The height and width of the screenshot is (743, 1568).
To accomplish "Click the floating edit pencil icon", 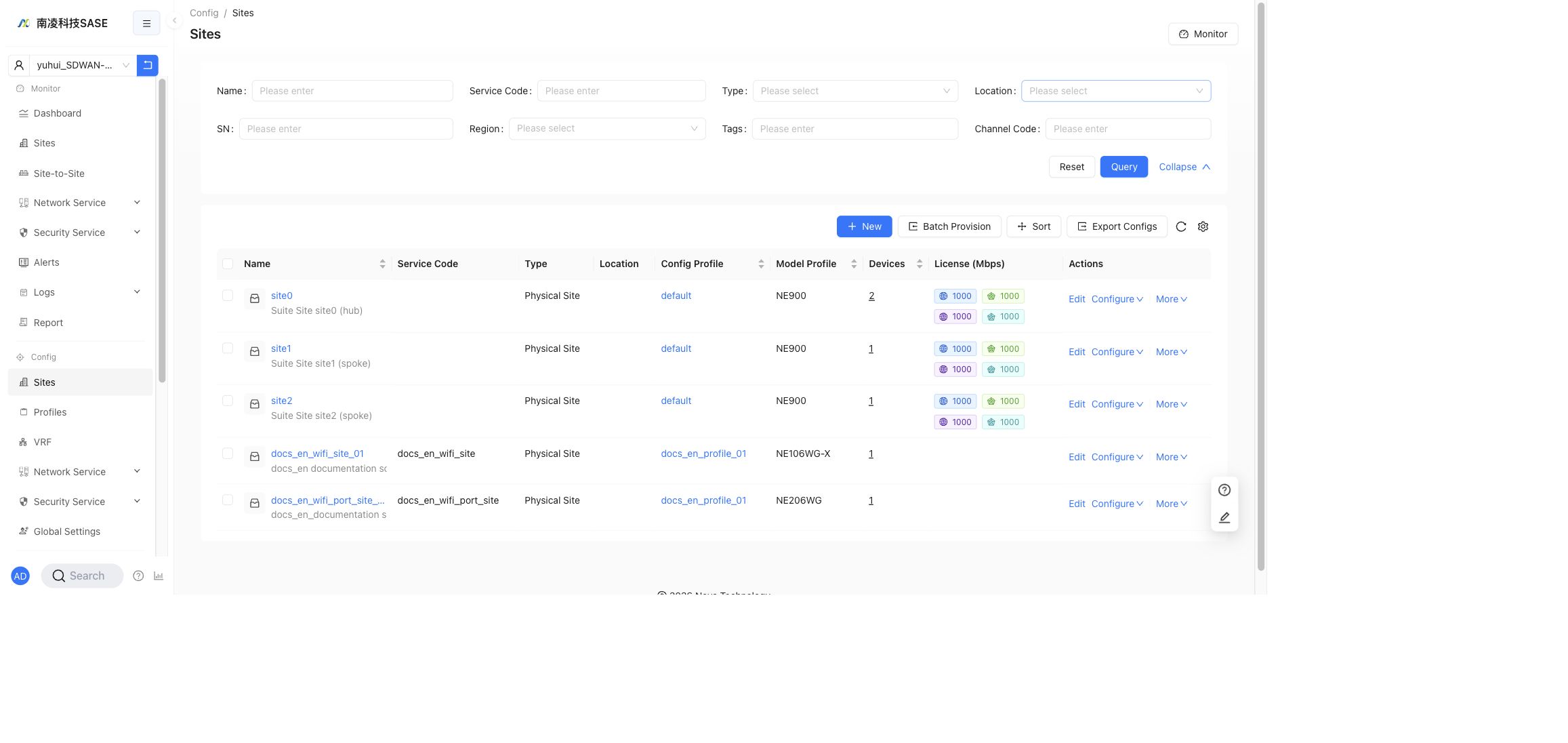I will 1224,517.
